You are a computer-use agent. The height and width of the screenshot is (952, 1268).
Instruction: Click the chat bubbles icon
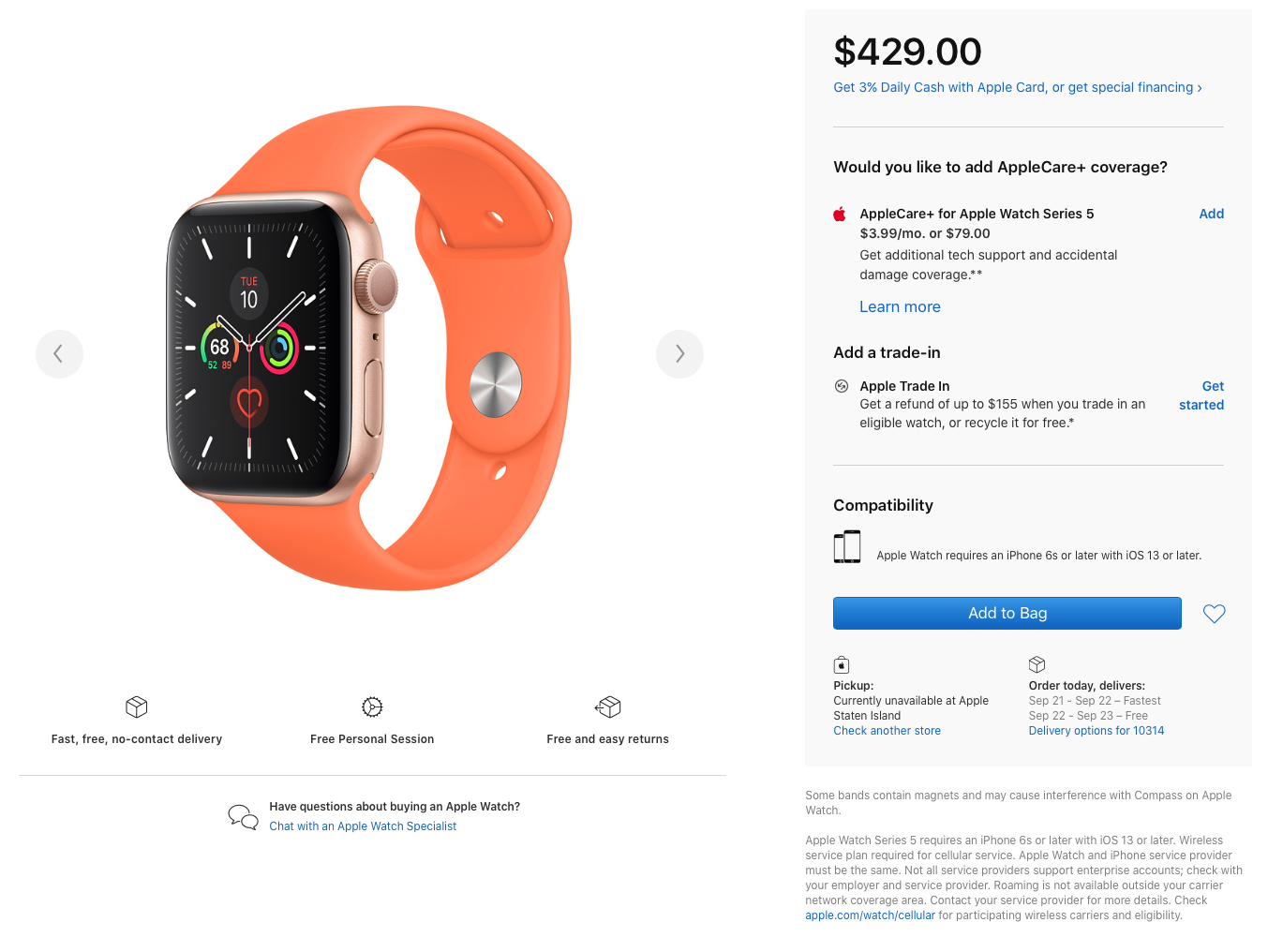pos(243,816)
